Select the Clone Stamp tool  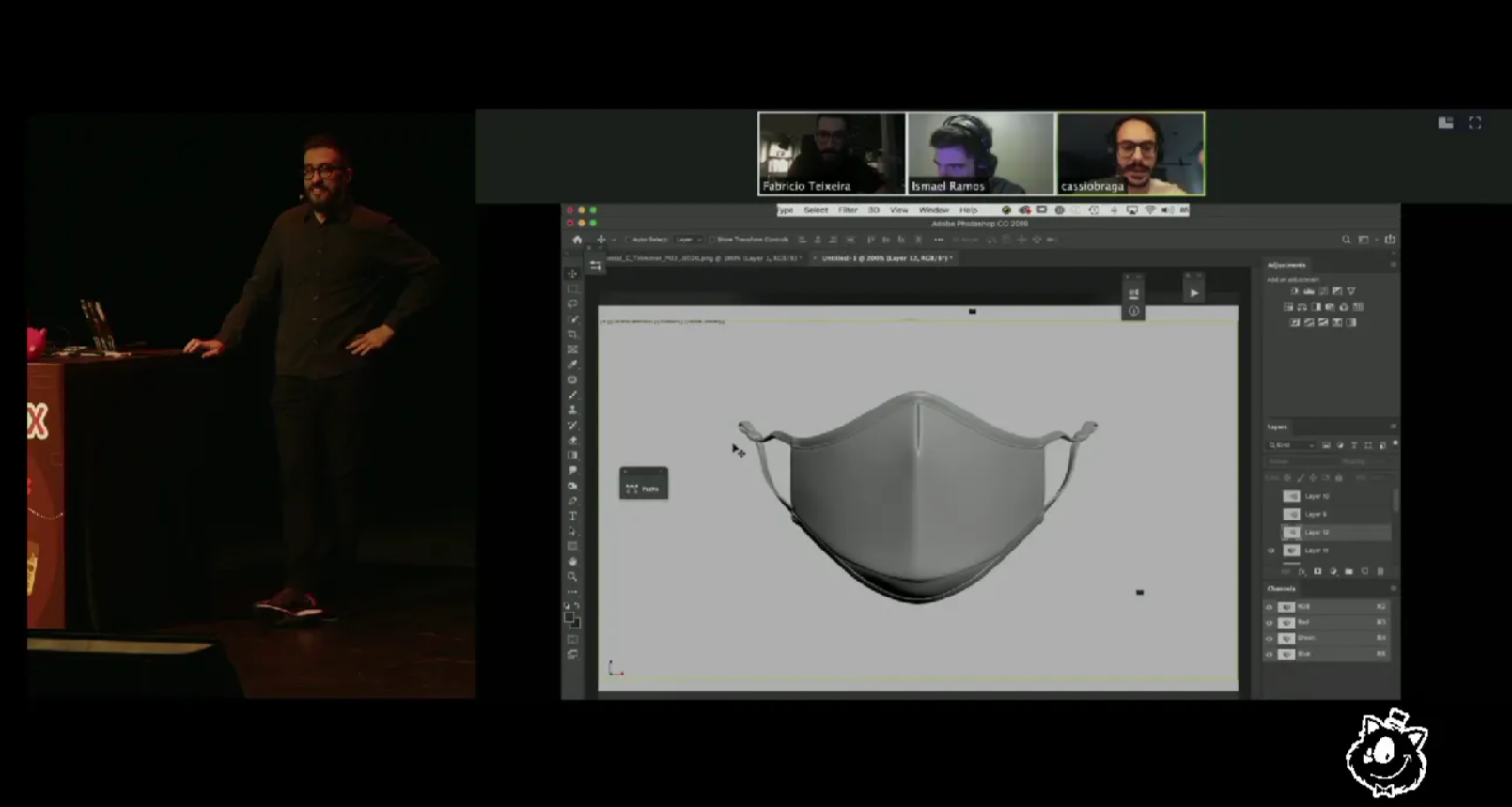[x=572, y=411]
